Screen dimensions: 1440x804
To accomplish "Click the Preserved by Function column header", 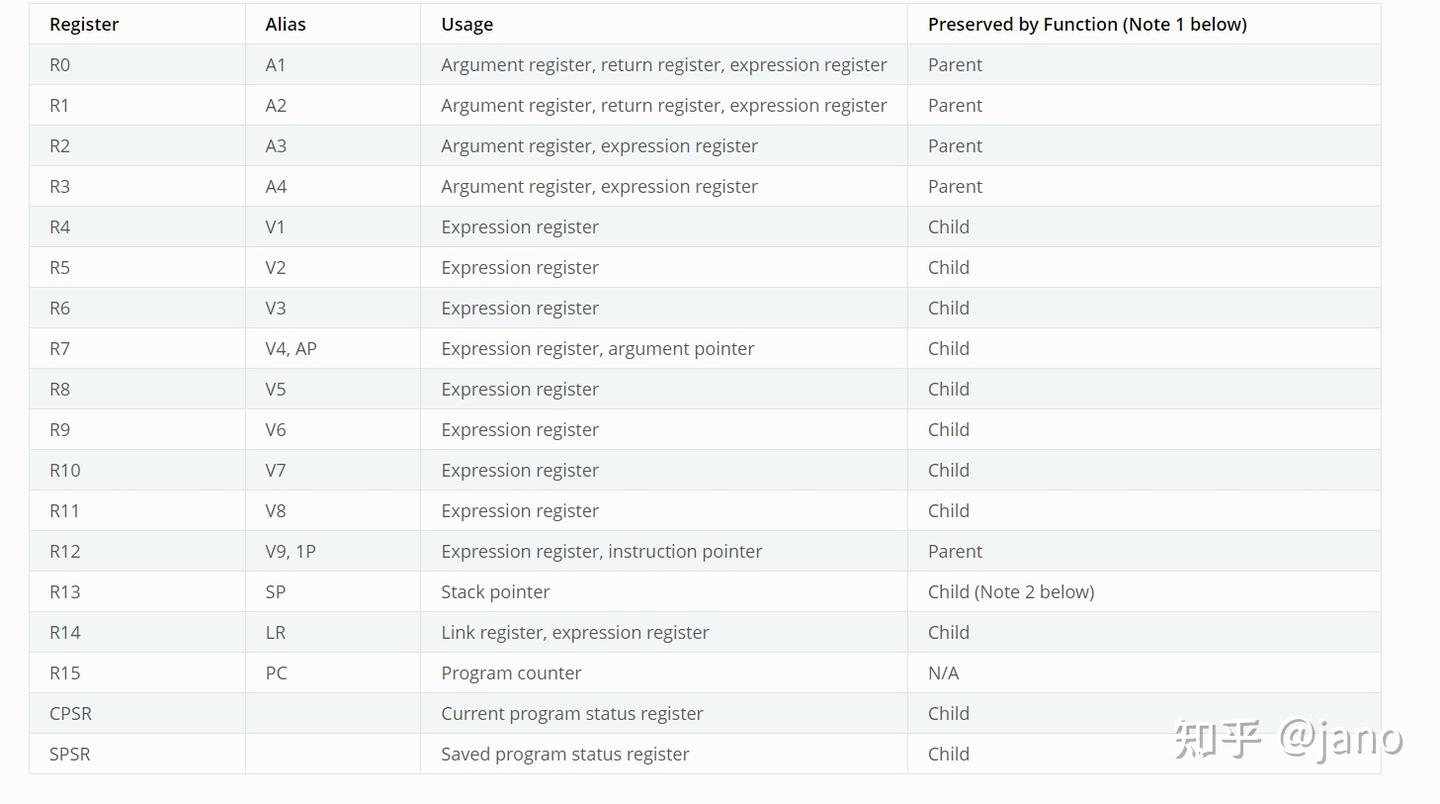I will 1087,24.
